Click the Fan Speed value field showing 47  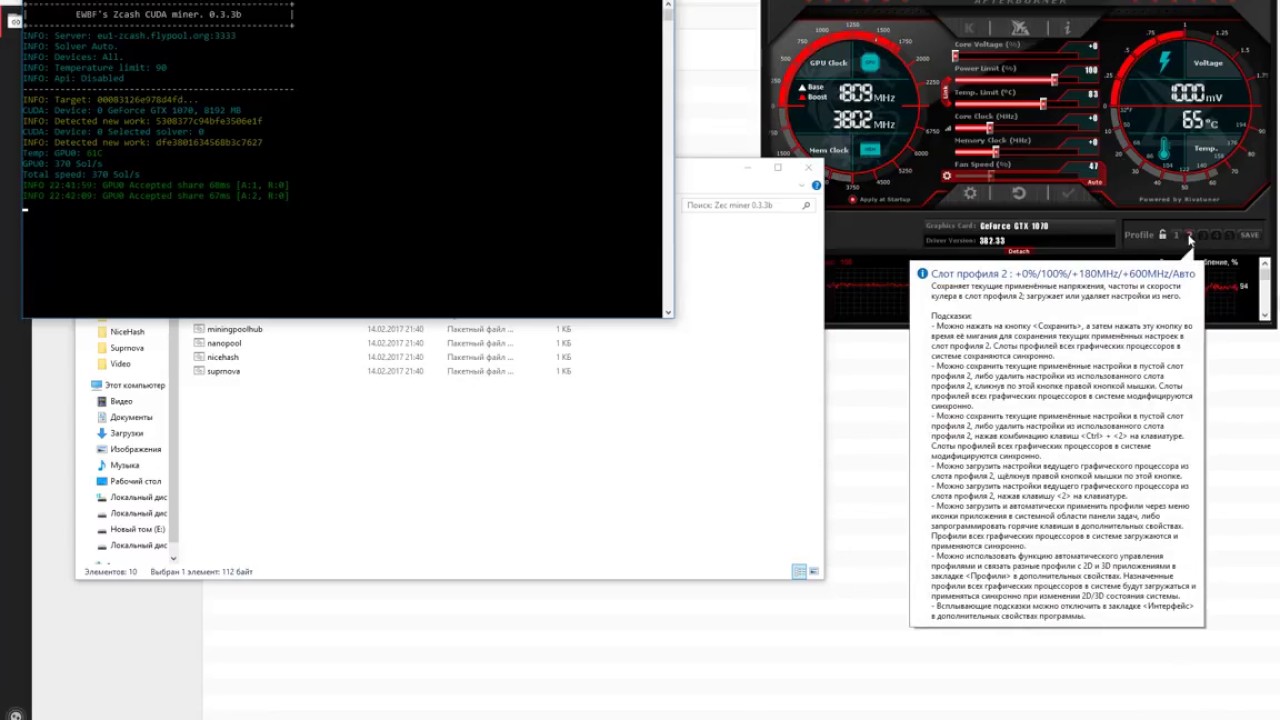(x=1093, y=166)
